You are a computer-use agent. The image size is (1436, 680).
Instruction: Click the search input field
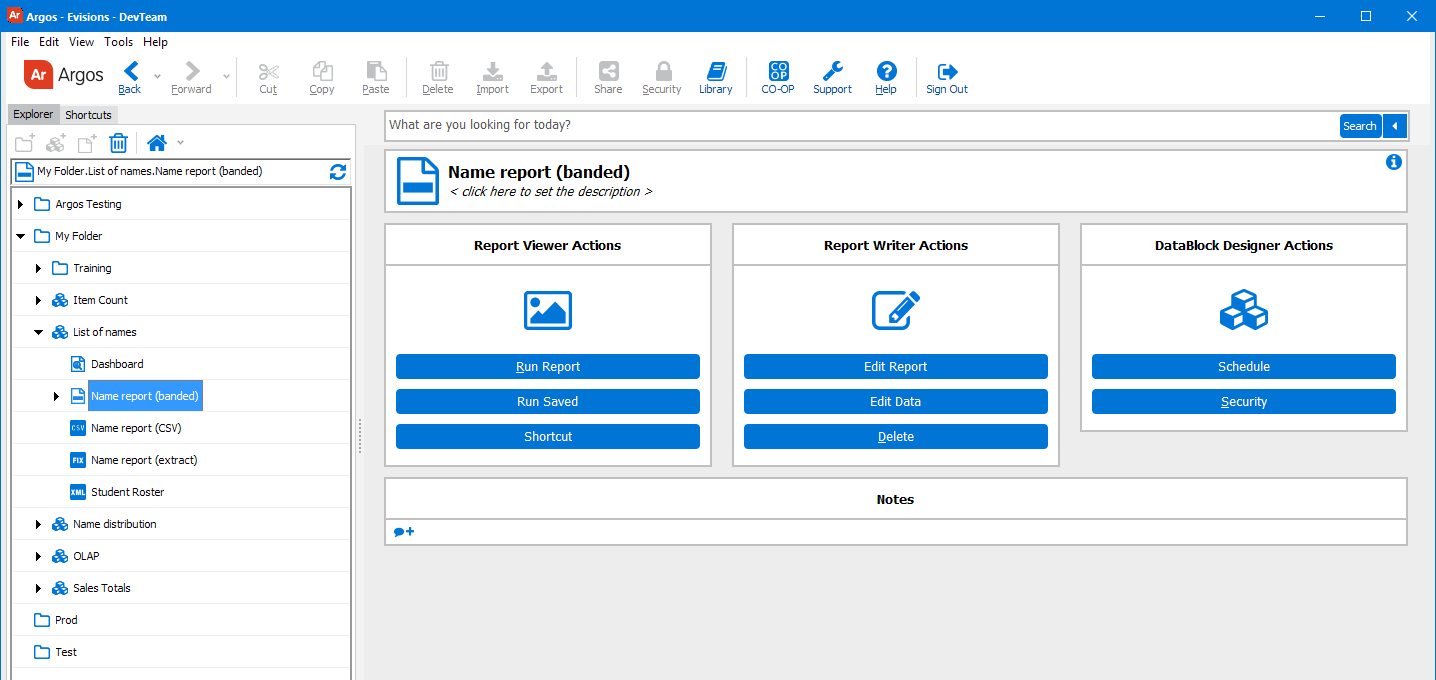tap(862, 126)
